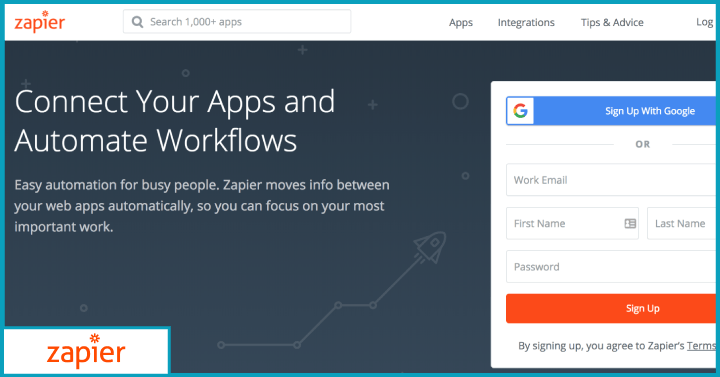Focus the Work Email field

(x=611, y=180)
